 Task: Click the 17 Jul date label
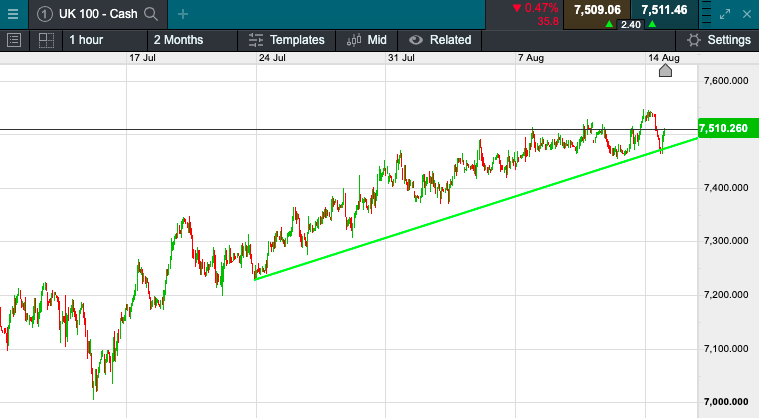click(142, 58)
